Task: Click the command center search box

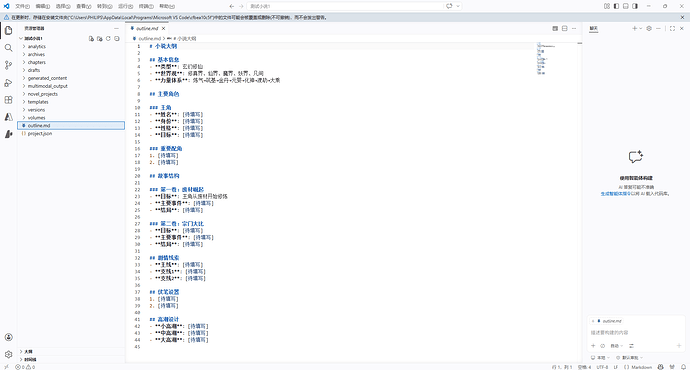Action: 345,6
